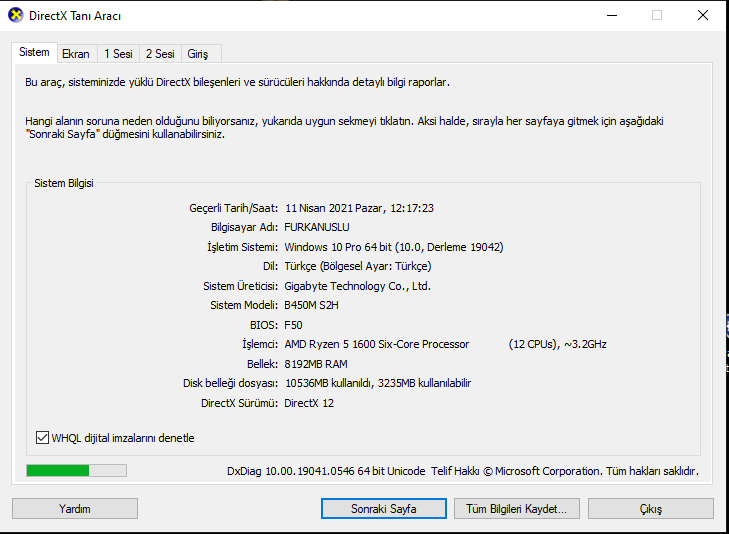This screenshot has width=729, height=534.
Task: Click the Telif Hakkı © Microsoft Corporation notice
Action: (x=564, y=471)
